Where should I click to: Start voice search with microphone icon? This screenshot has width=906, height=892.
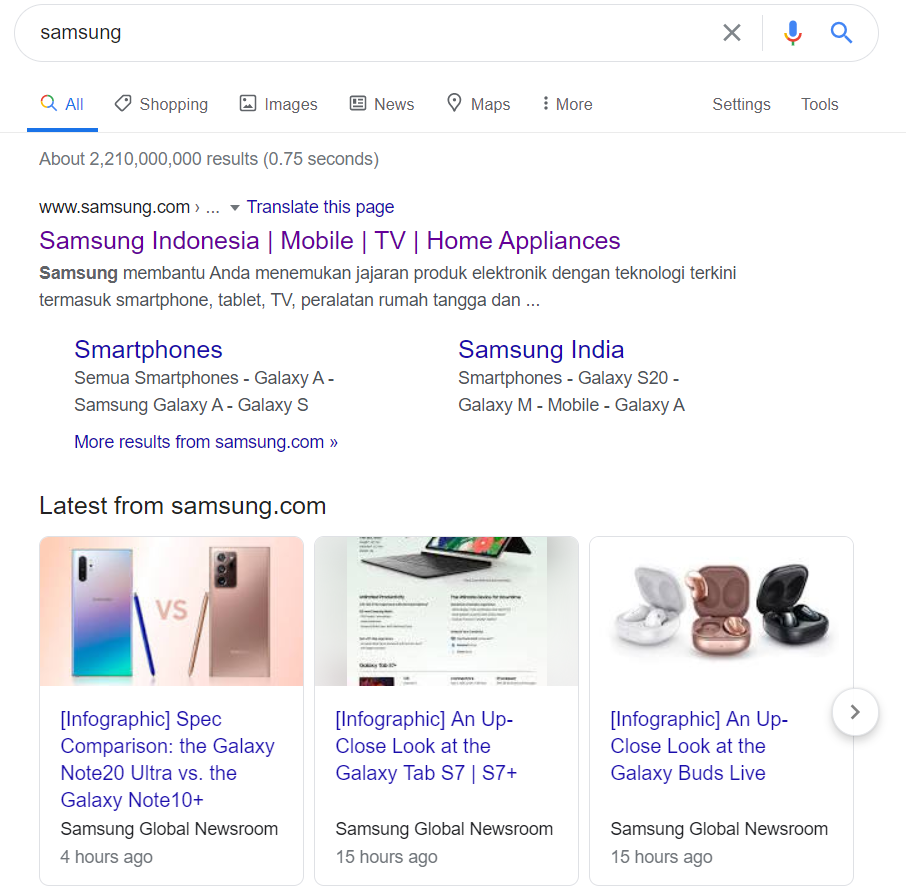pos(793,33)
